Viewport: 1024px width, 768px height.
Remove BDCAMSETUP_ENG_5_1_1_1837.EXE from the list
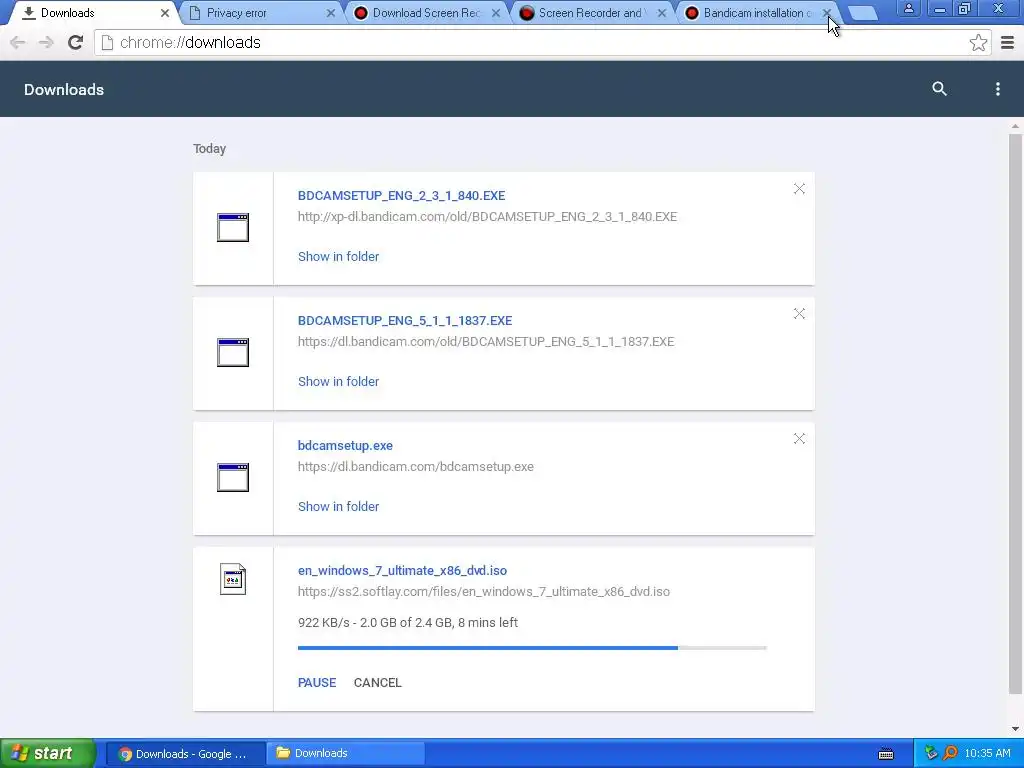pyautogui.click(x=799, y=313)
